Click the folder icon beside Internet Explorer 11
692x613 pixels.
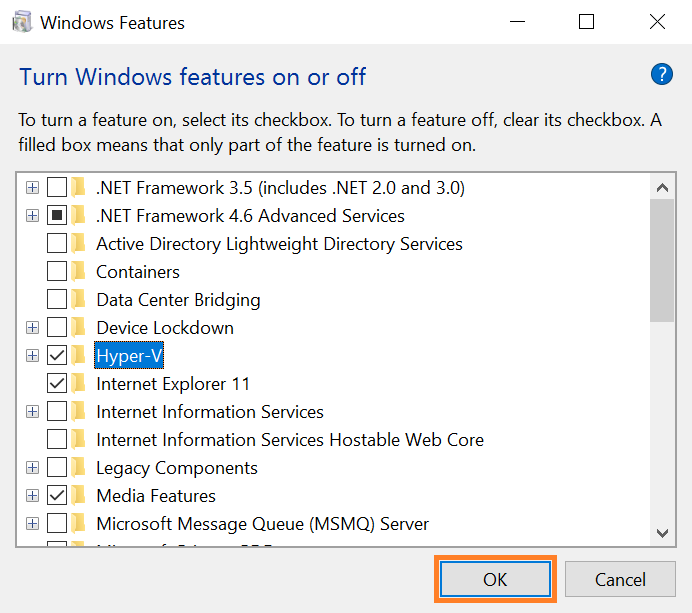(79, 384)
